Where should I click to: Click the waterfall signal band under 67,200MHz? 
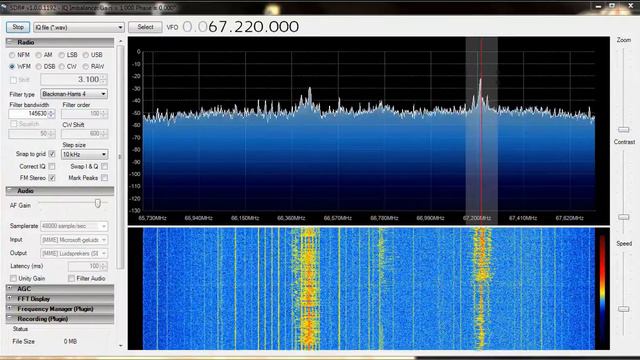(x=482, y=289)
